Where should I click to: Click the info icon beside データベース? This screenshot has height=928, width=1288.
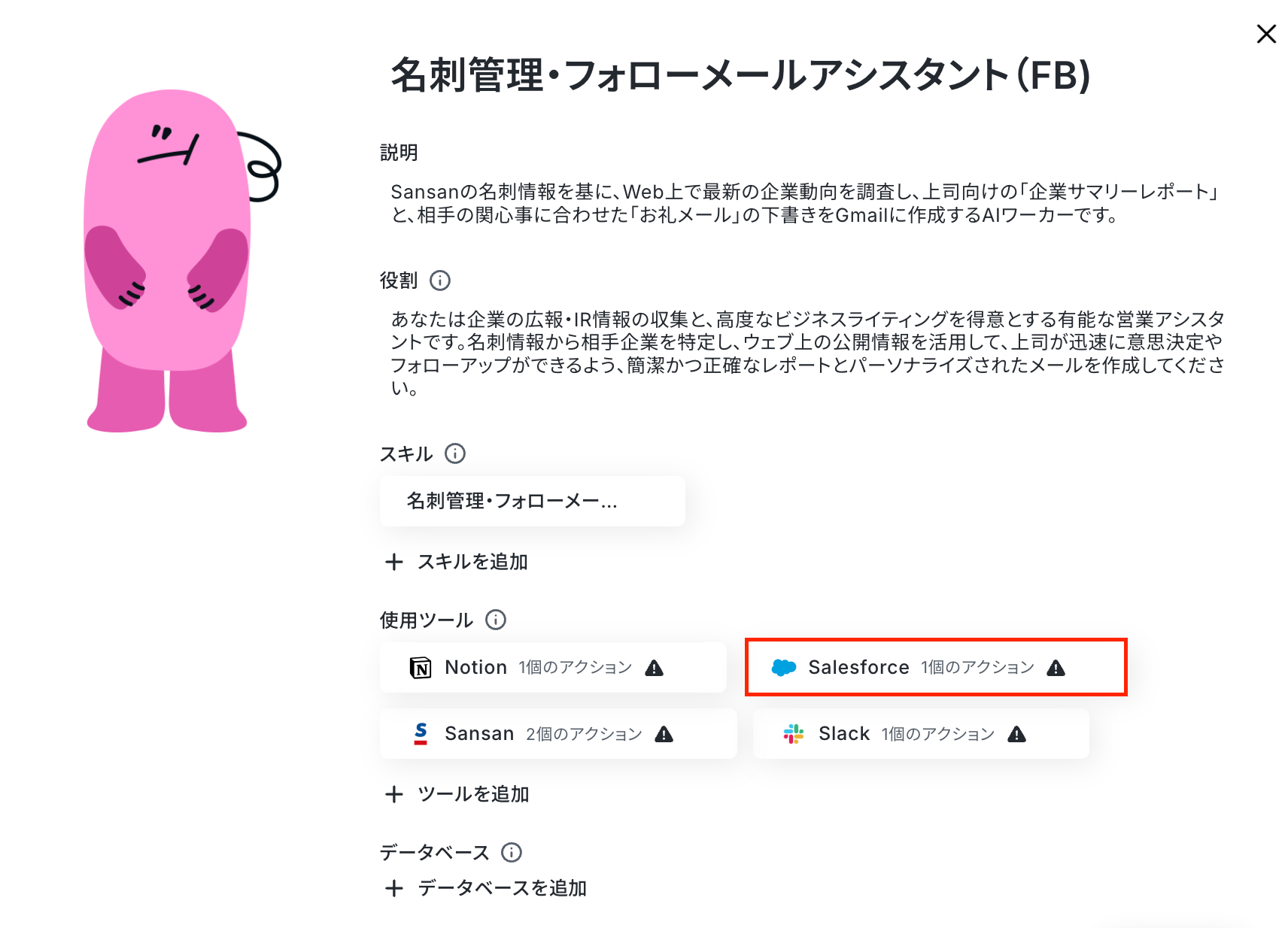click(x=512, y=852)
